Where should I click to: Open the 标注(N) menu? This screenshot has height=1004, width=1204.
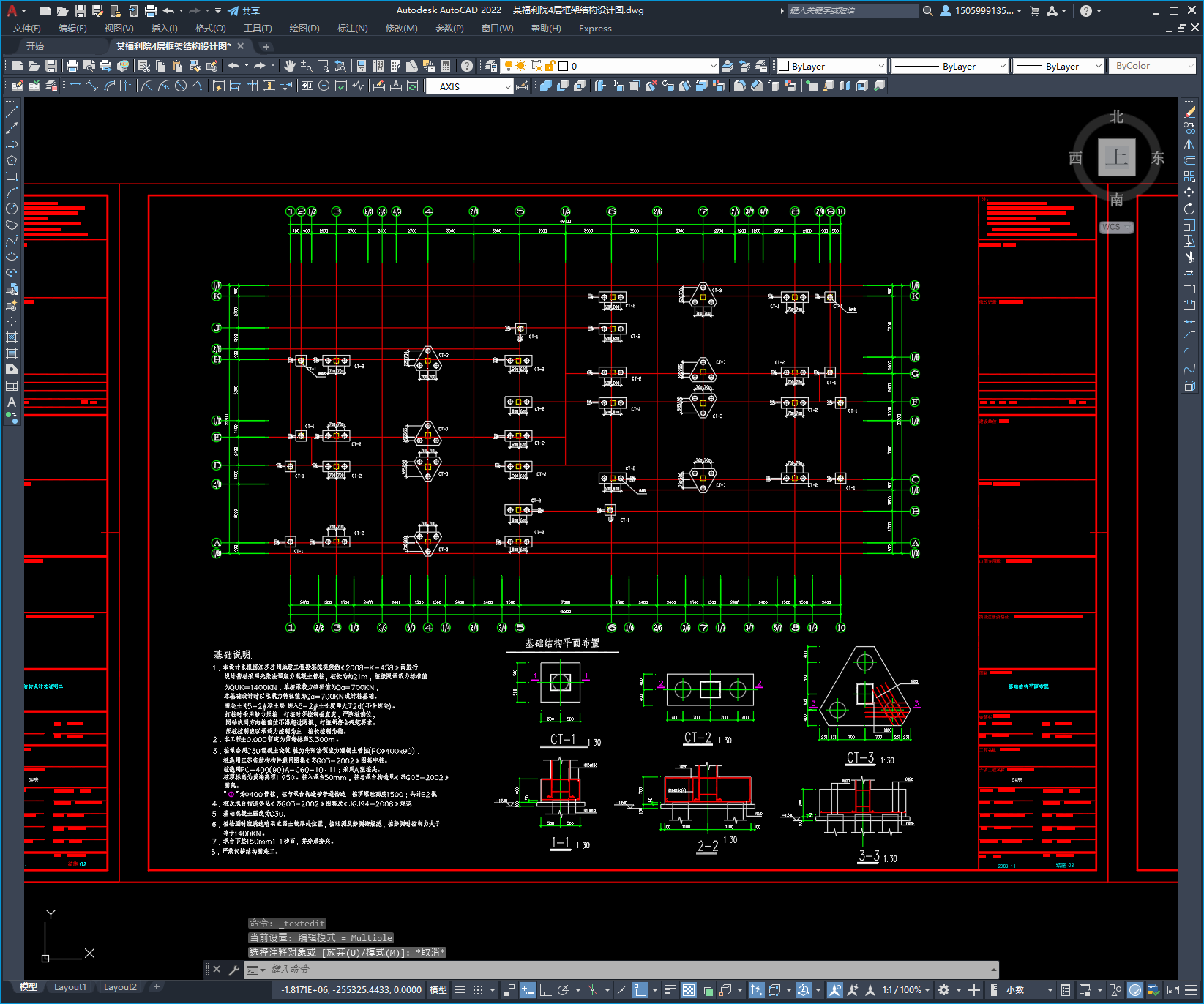tap(352, 29)
